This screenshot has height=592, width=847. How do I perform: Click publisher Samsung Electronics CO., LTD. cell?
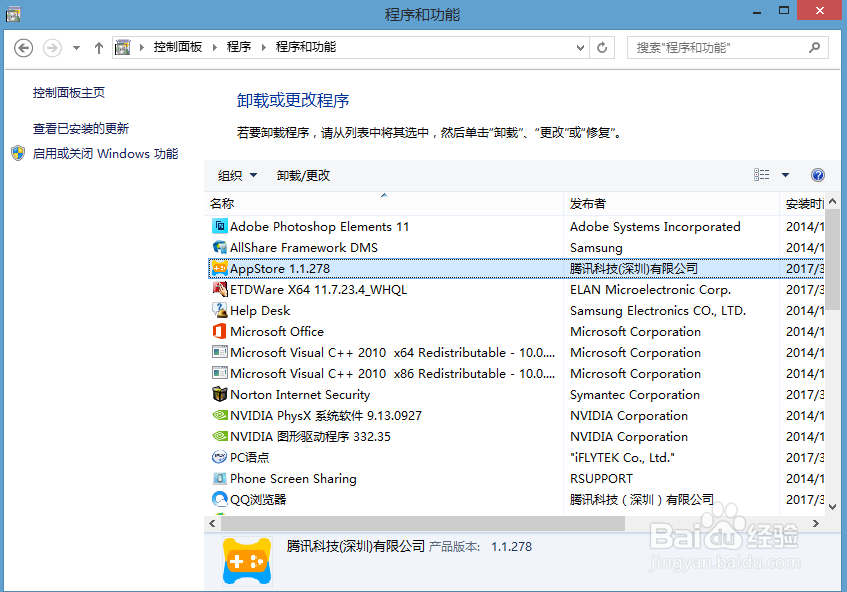(658, 311)
